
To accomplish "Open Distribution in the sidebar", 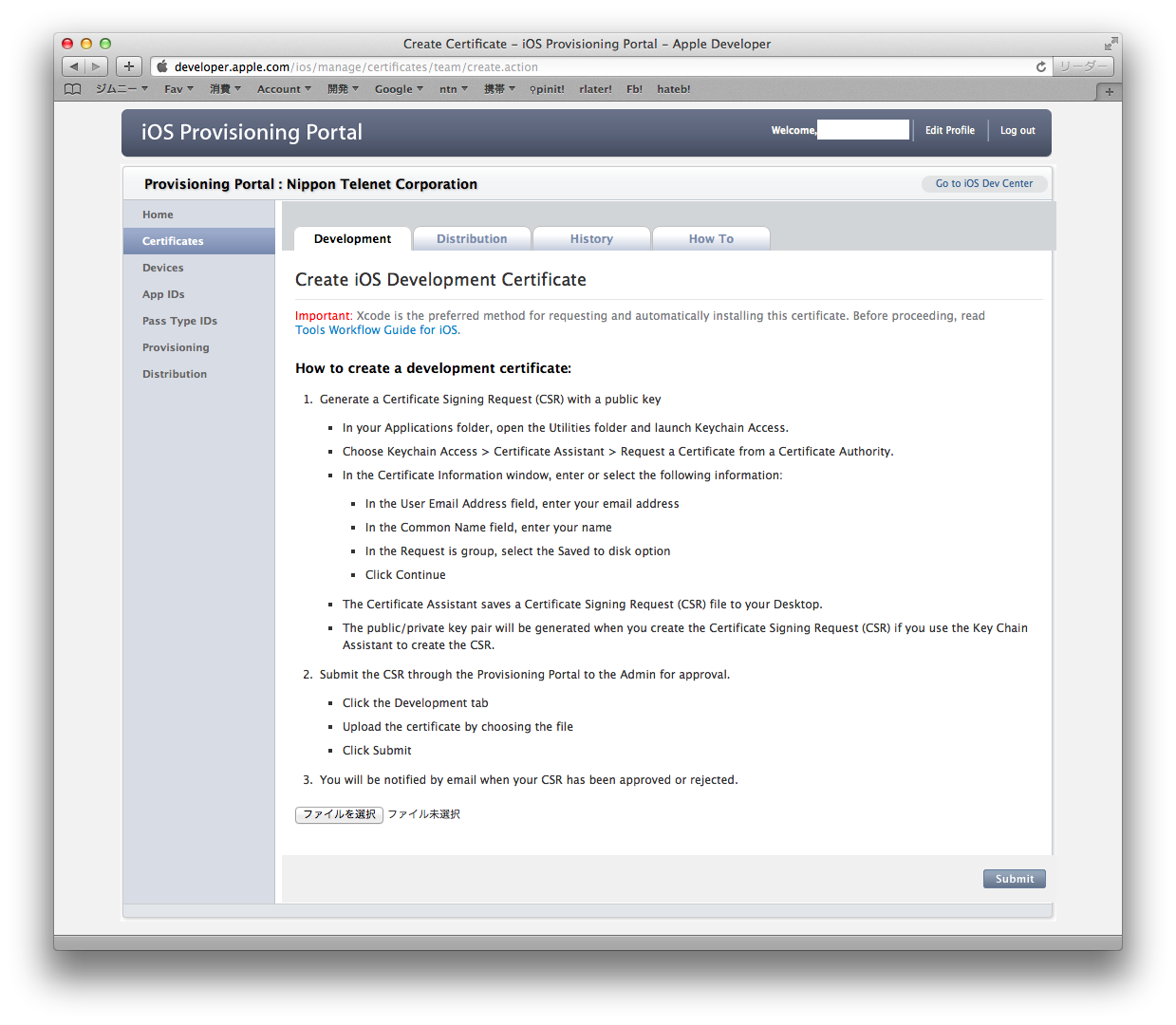I will point(199,374).
